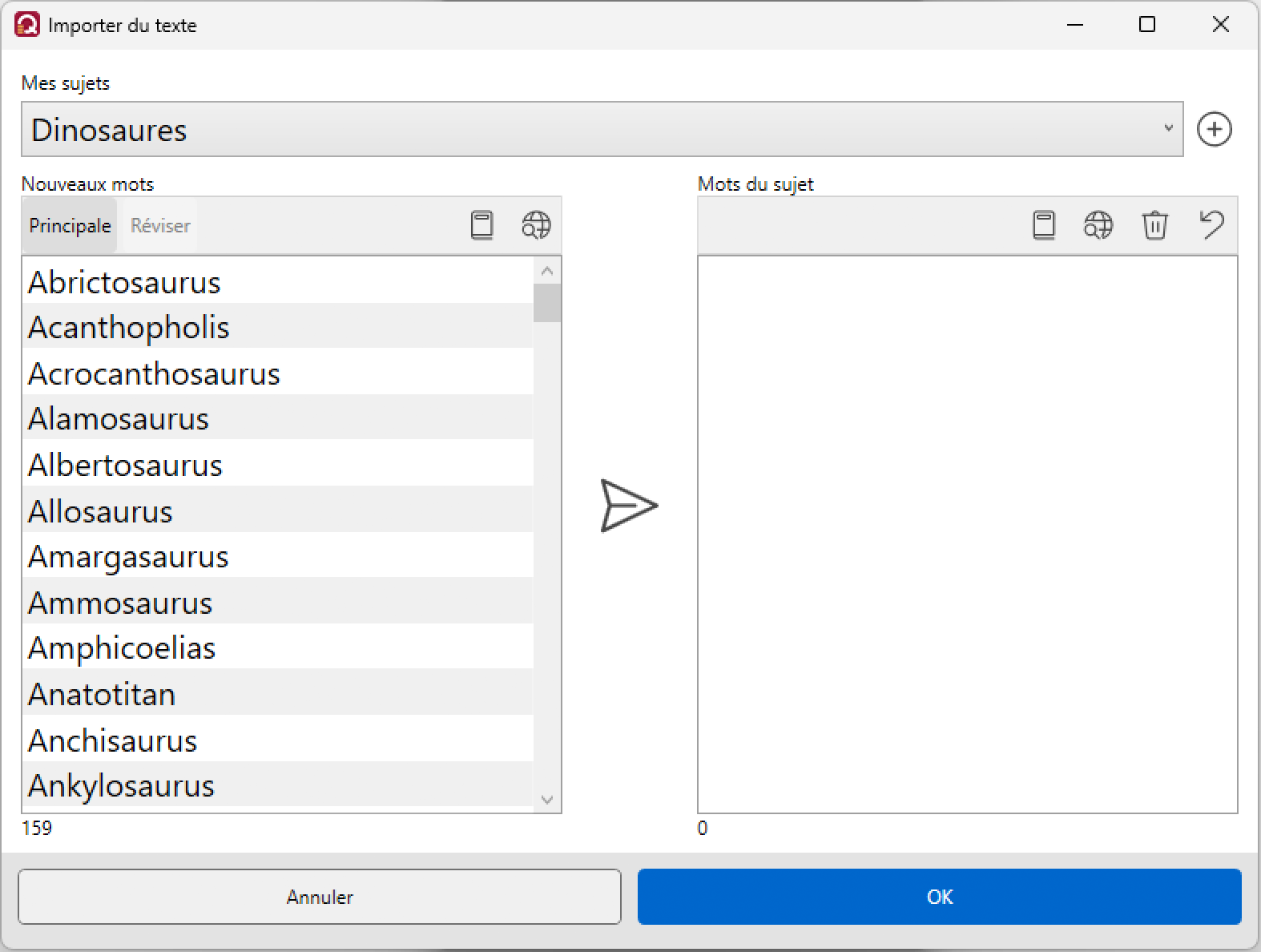Select Albertosaurus in the list
Image resolution: width=1261 pixels, height=952 pixels.
coord(278,464)
